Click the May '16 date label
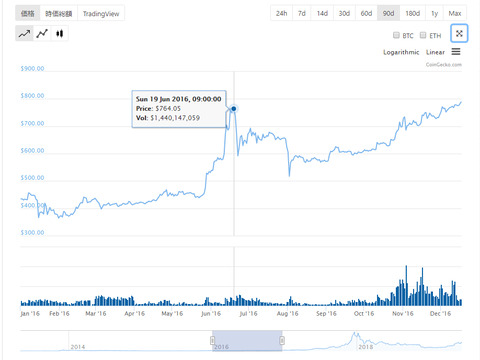 click(x=172, y=313)
